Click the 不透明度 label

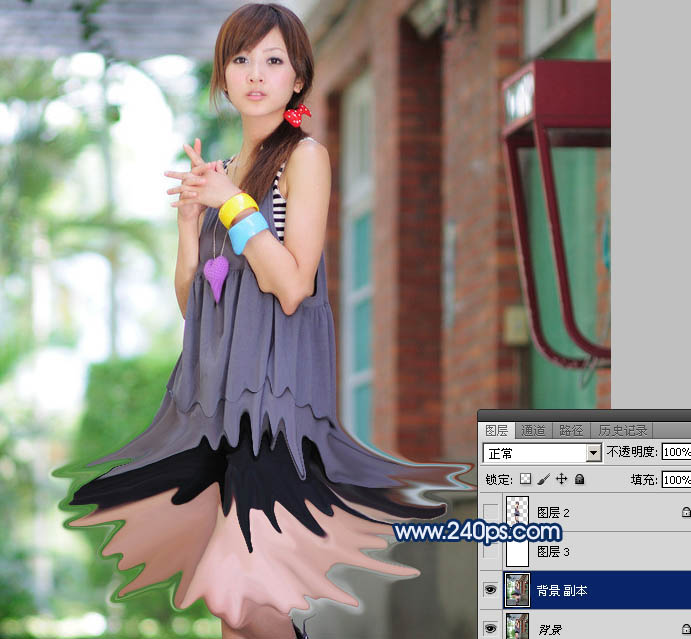(x=632, y=452)
